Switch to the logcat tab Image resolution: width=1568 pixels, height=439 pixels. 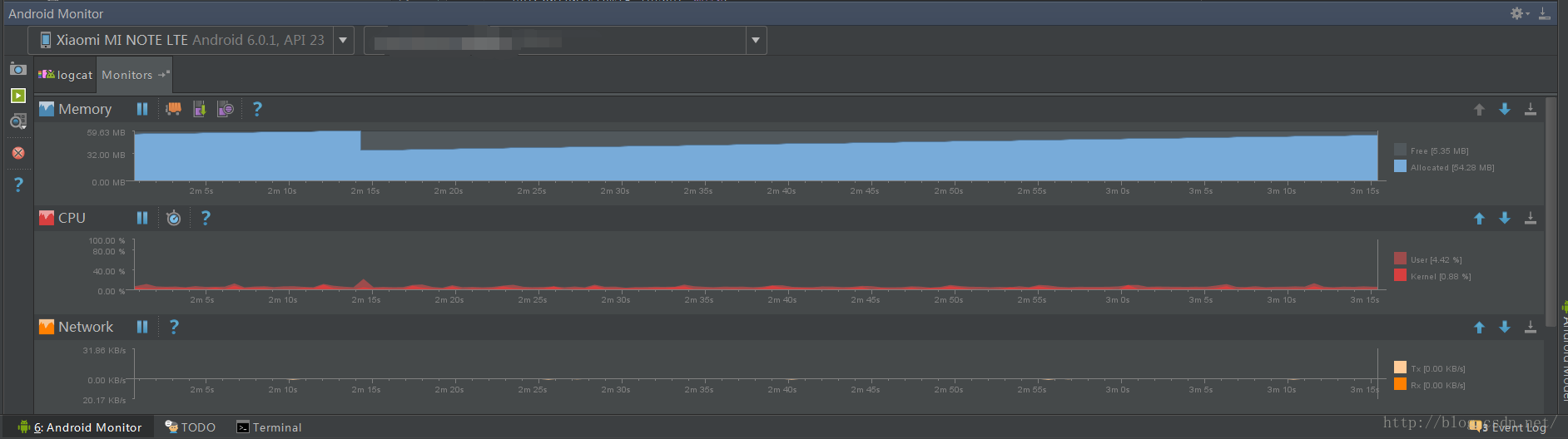[x=66, y=75]
